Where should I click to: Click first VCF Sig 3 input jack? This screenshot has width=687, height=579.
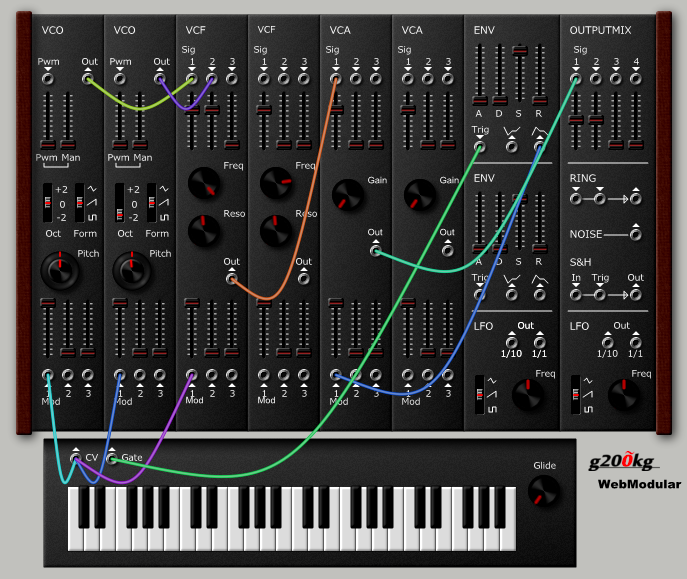tap(232, 79)
